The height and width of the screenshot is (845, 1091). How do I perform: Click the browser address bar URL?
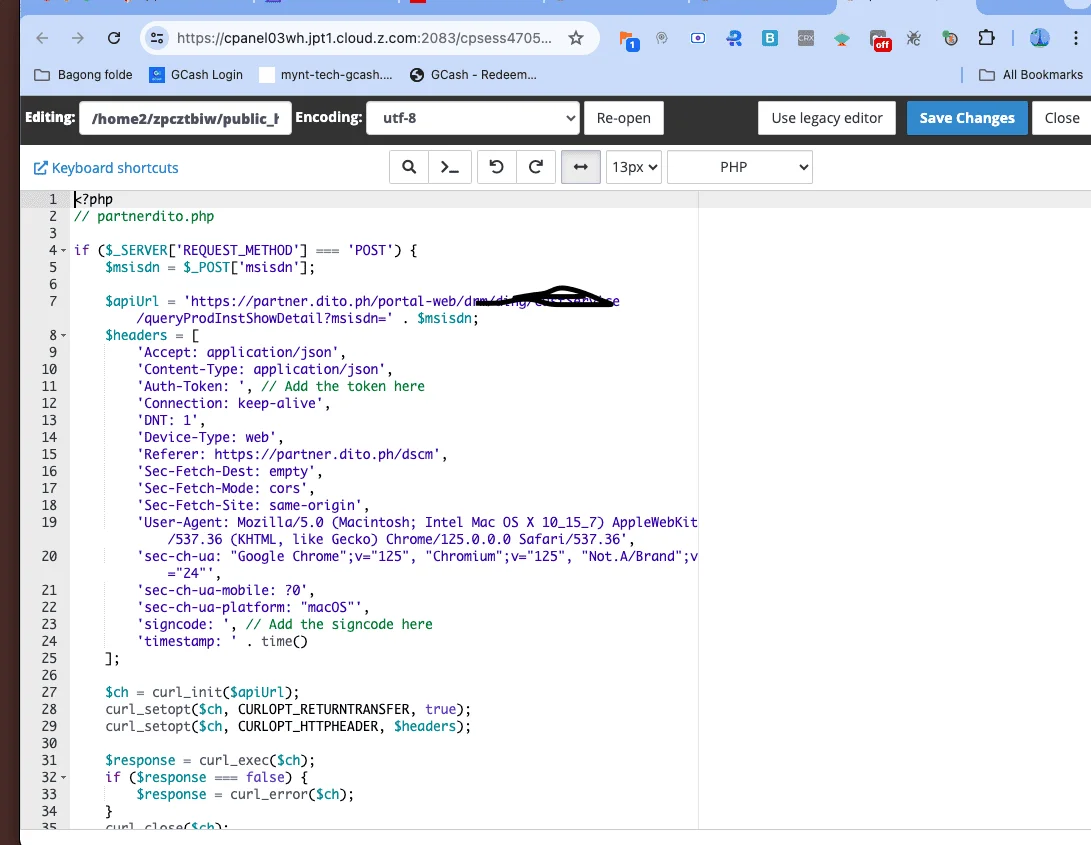(x=364, y=38)
